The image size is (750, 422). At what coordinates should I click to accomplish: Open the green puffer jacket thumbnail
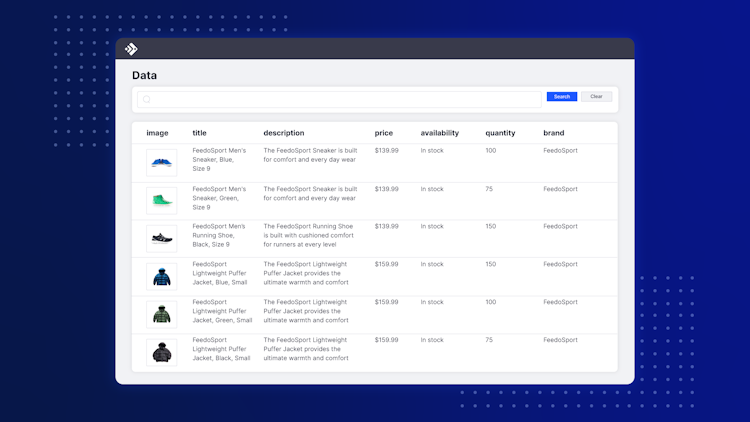[162, 314]
